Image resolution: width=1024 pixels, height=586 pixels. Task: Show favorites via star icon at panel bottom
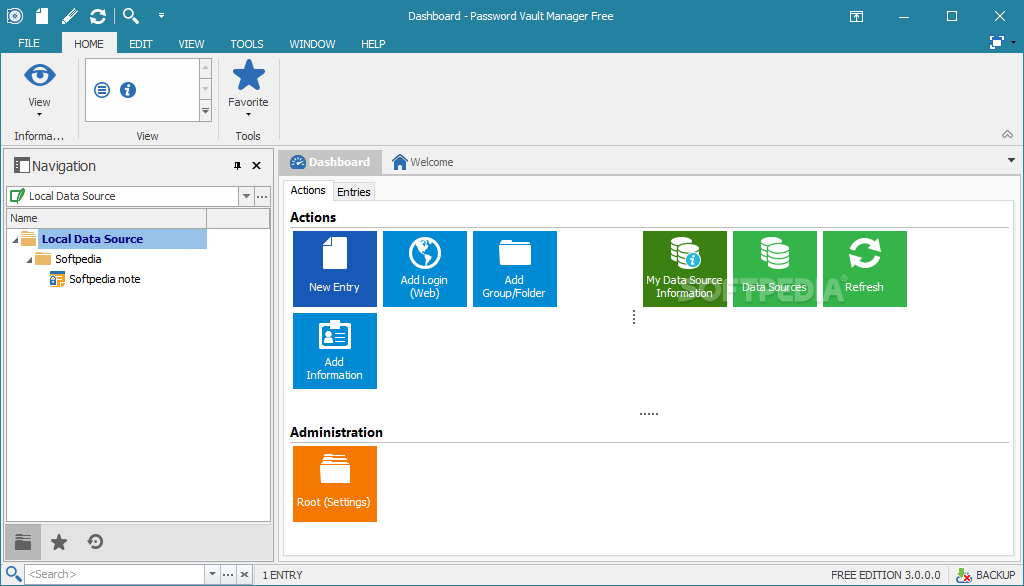point(59,542)
